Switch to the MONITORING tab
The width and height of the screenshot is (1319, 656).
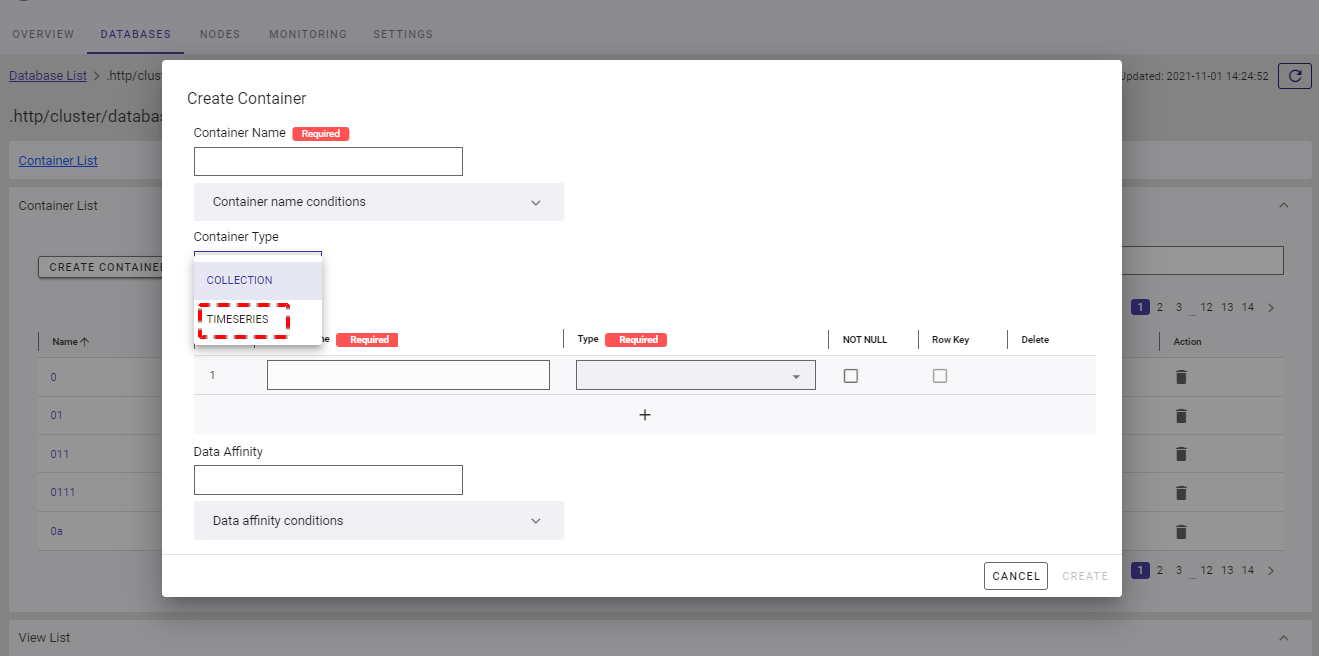tap(308, 34)
